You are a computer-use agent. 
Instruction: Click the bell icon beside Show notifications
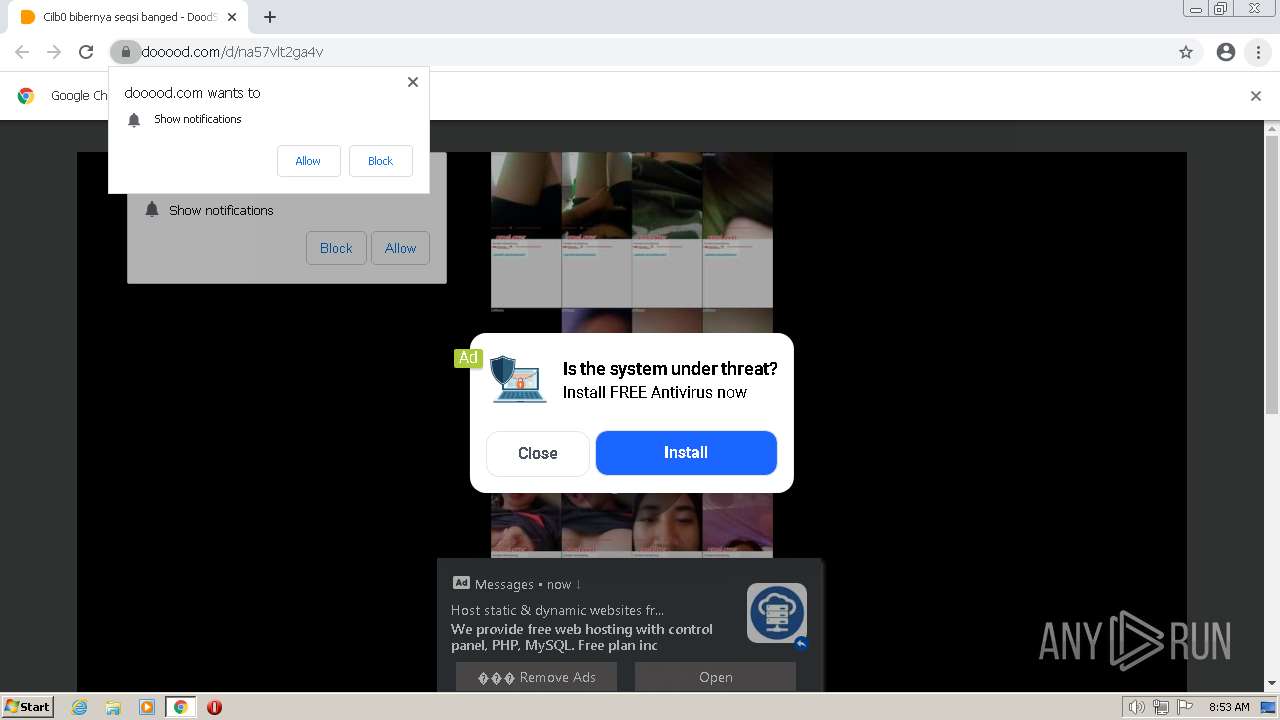(134, 120)
